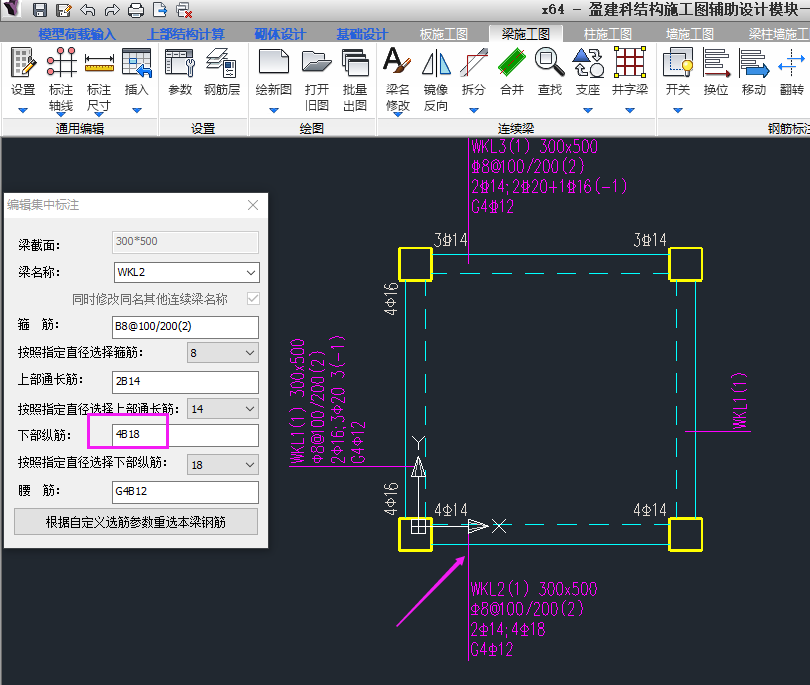Click the 2⌀14;2⌀20+1⌀16(-1) annotation line

point(549,186)
